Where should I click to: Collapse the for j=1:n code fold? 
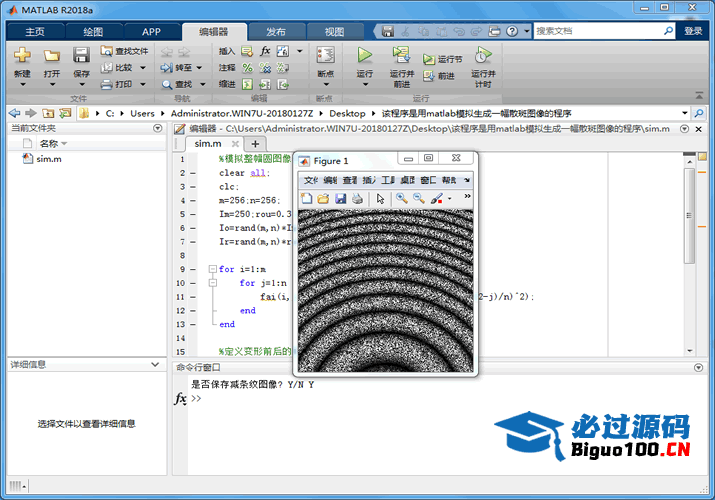pyautogui.click(x=212, y=283)
